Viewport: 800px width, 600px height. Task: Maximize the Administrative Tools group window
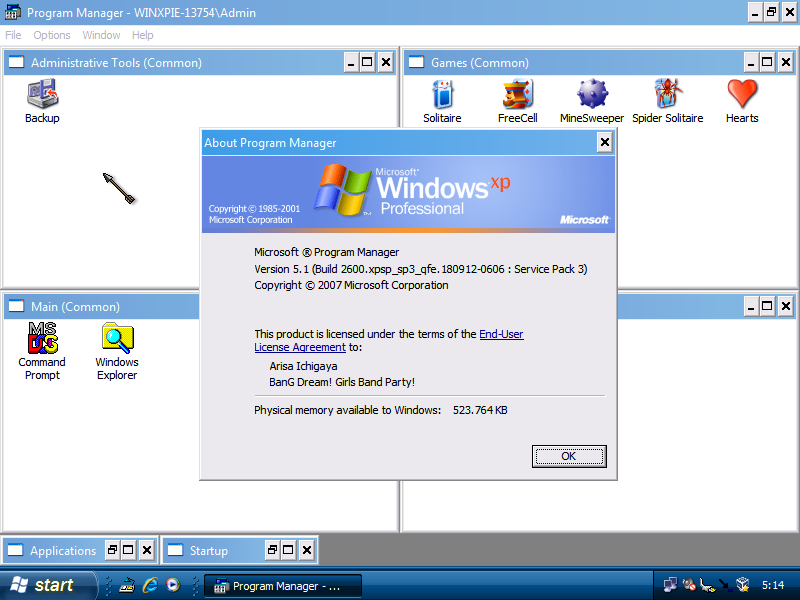(367, 62)
